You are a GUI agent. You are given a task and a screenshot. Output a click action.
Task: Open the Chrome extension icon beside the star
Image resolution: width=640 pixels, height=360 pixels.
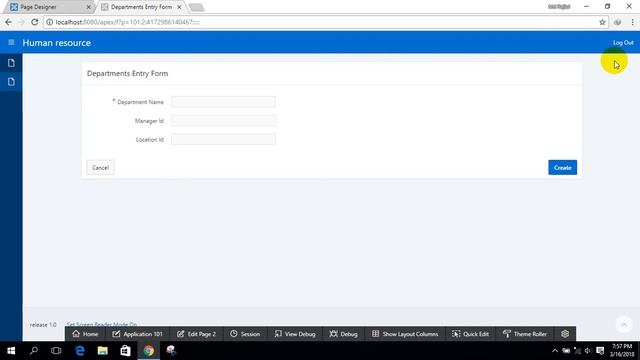pos(617,22)
